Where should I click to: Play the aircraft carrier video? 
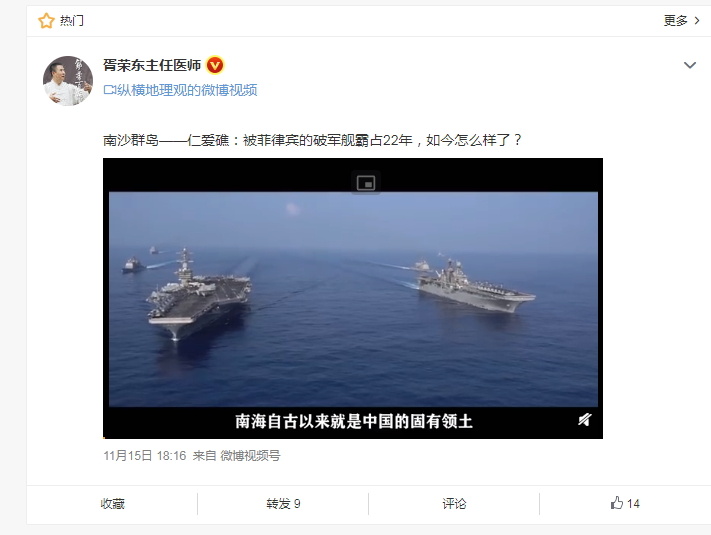(x=353, y=298)
